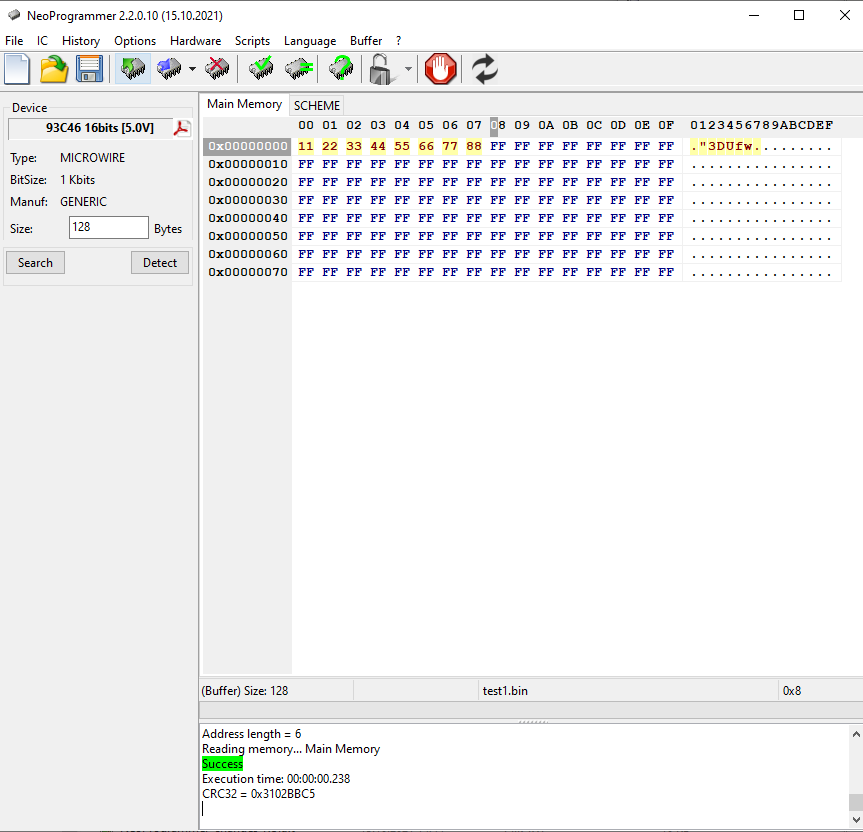Click the green Success log line
Image resolution: width=863 pixels, height=832 pixels.
click(222, 764)
